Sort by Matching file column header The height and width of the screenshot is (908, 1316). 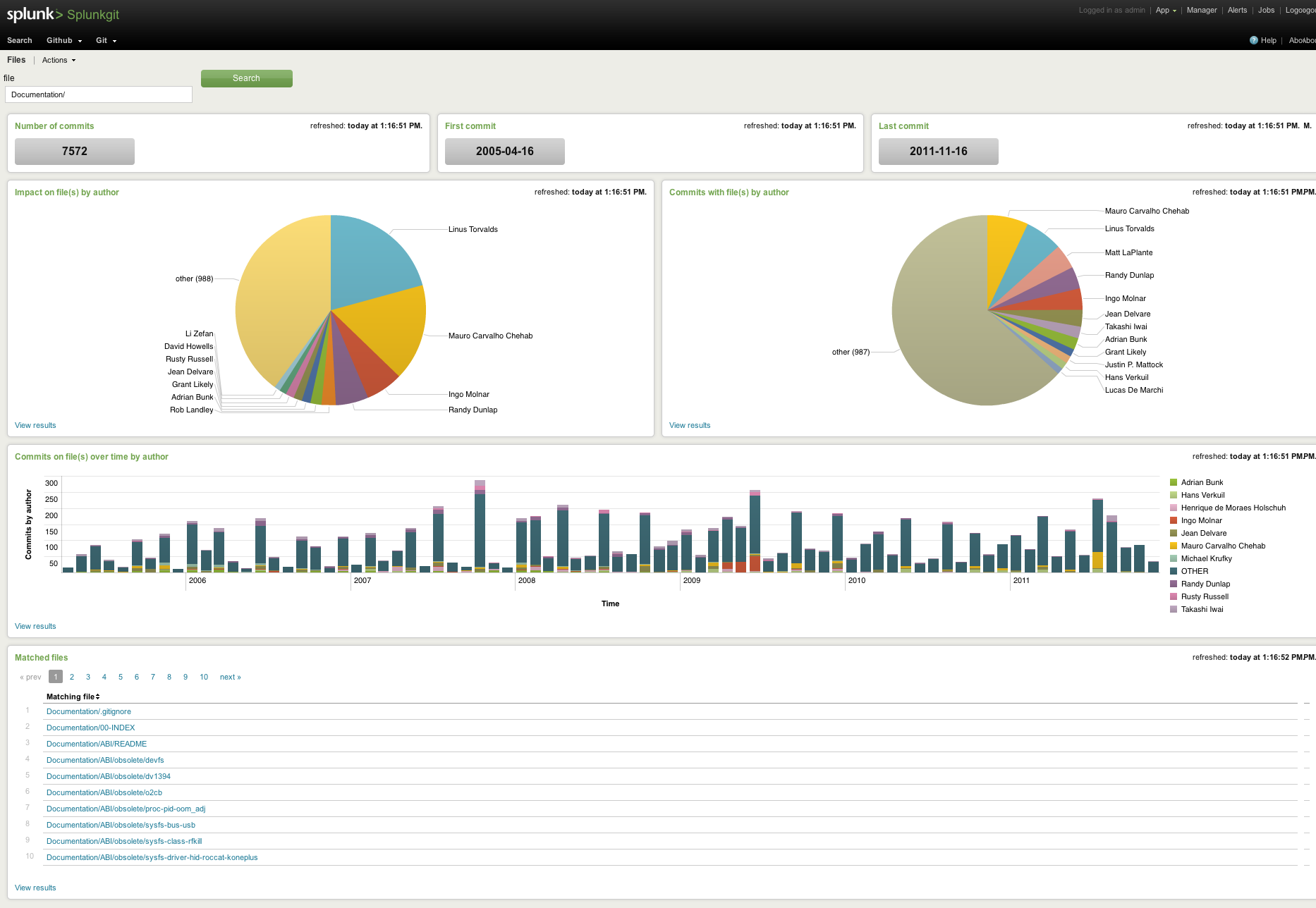click(x=73, y=697)
